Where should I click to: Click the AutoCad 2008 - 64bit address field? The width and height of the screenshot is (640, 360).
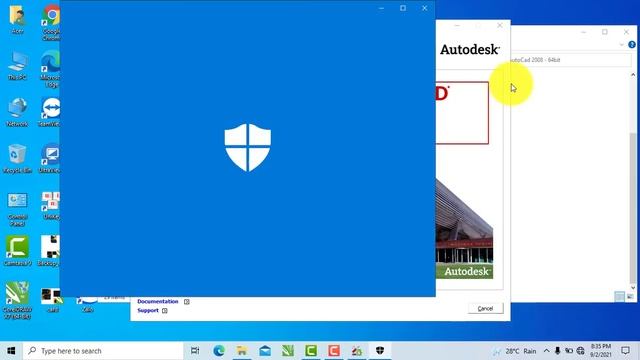[571, 60]
